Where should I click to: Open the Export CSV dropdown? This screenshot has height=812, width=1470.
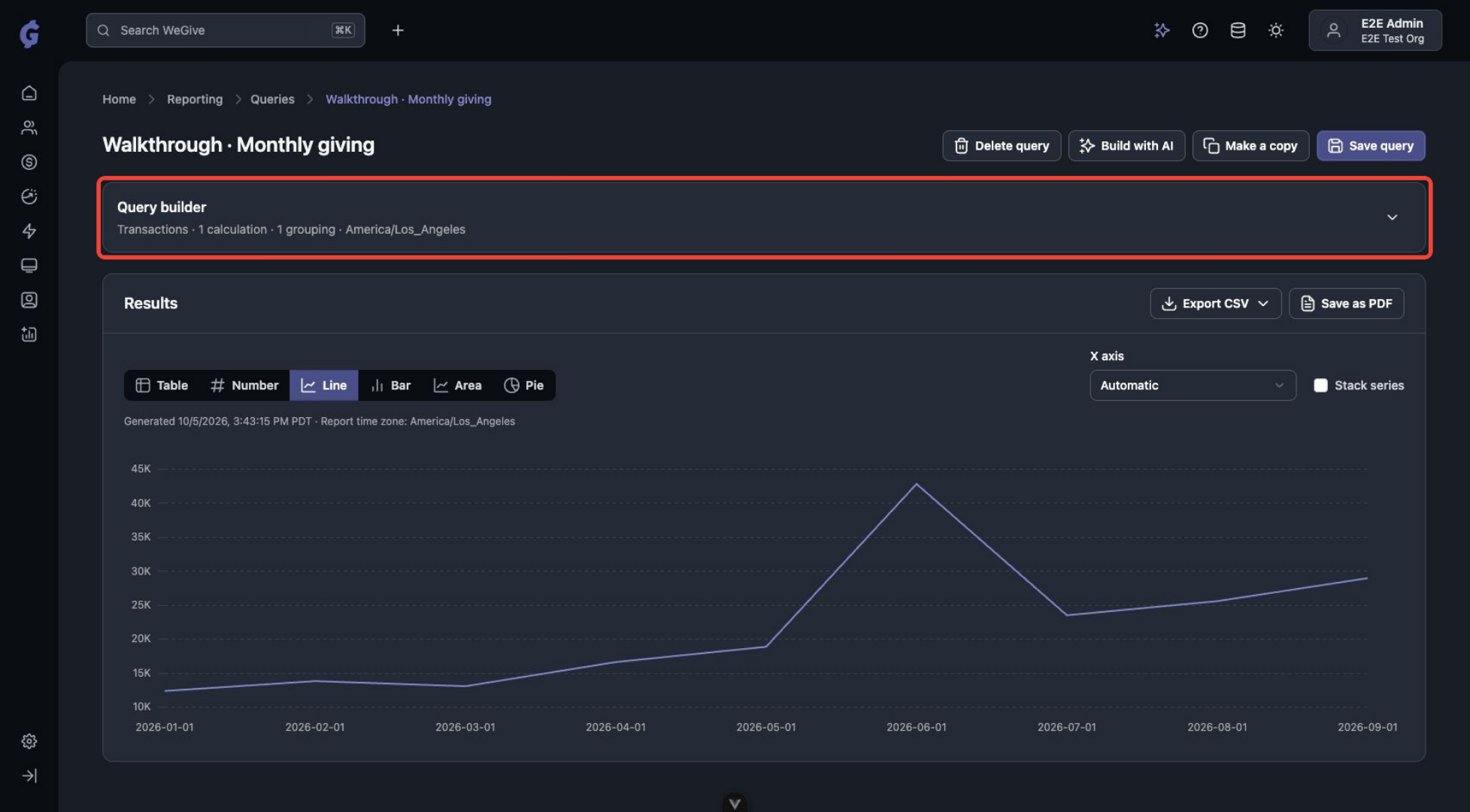click(x=1215, y=303)
